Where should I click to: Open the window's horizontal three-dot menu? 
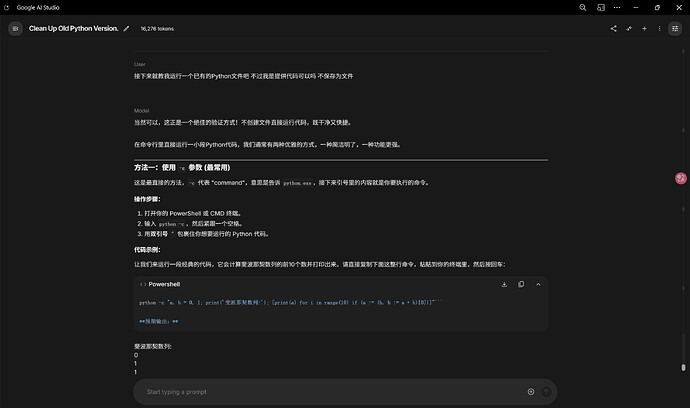617,7
